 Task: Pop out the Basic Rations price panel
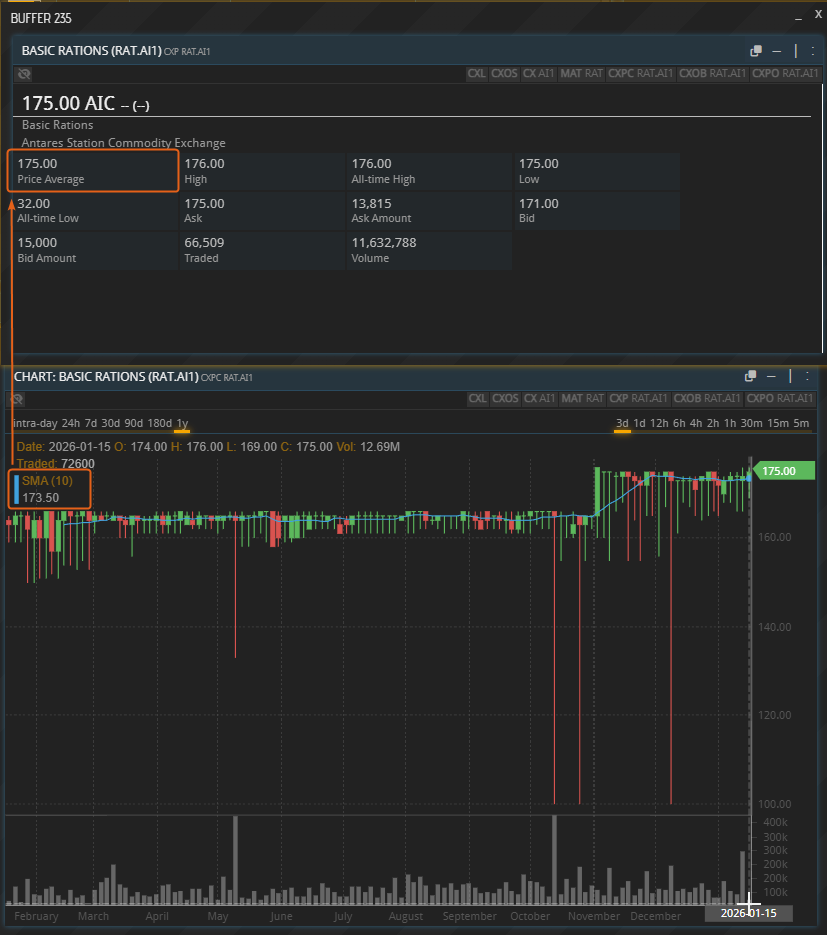pyautogui.click(x=756, y=51)
